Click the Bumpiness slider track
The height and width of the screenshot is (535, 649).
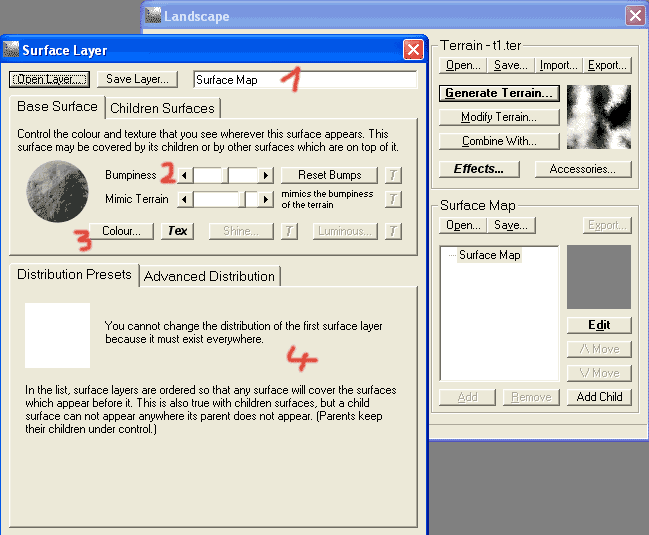pos(225,175)
